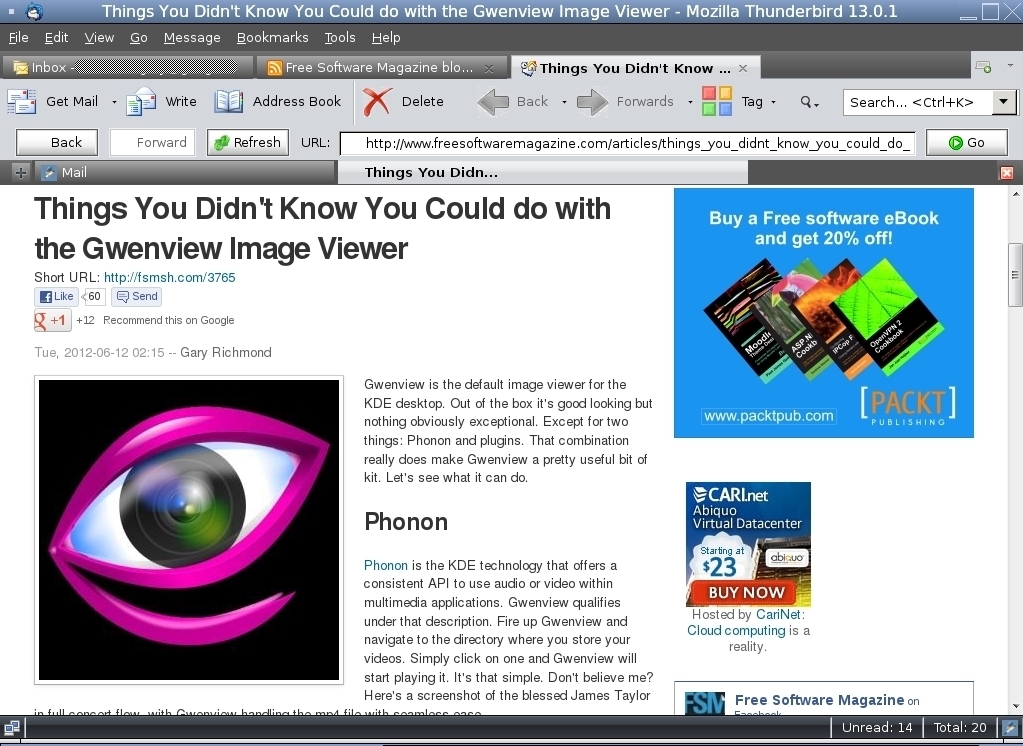Click the CARI.net Buy Now ad

click(x=748, y=544)
